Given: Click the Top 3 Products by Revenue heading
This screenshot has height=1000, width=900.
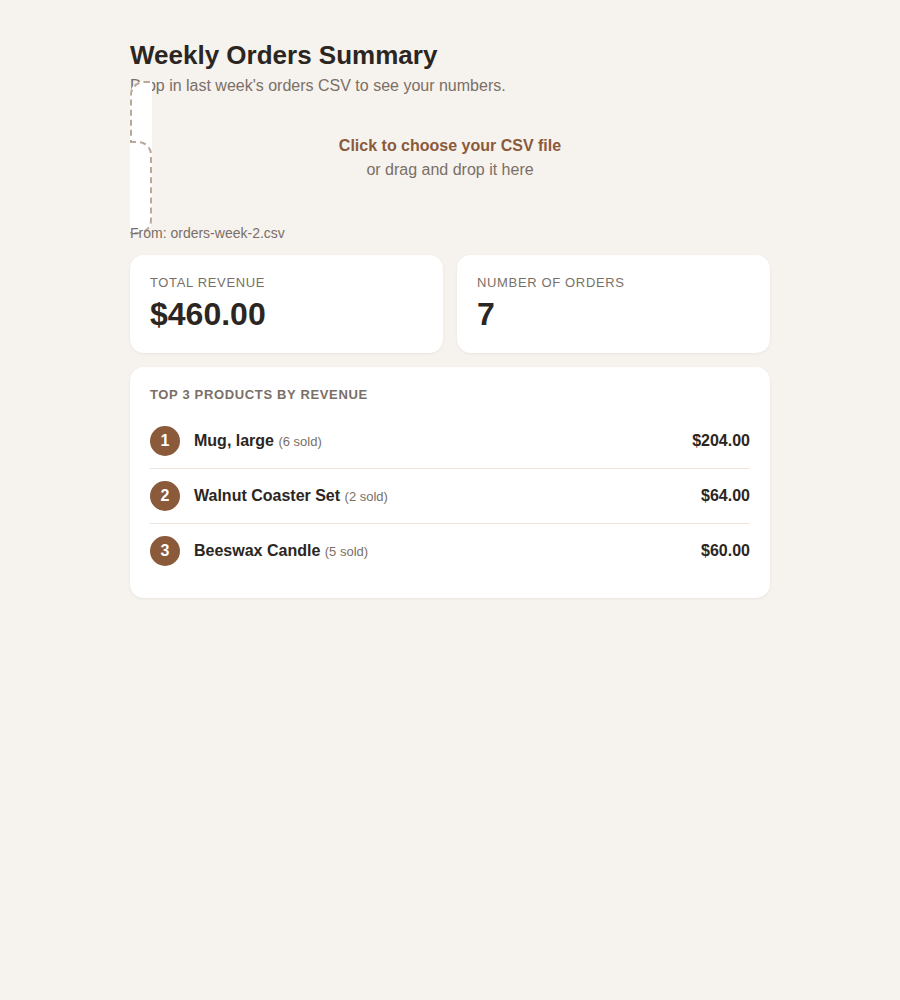Looking at the screenshot, I should [x=258, y=395].
